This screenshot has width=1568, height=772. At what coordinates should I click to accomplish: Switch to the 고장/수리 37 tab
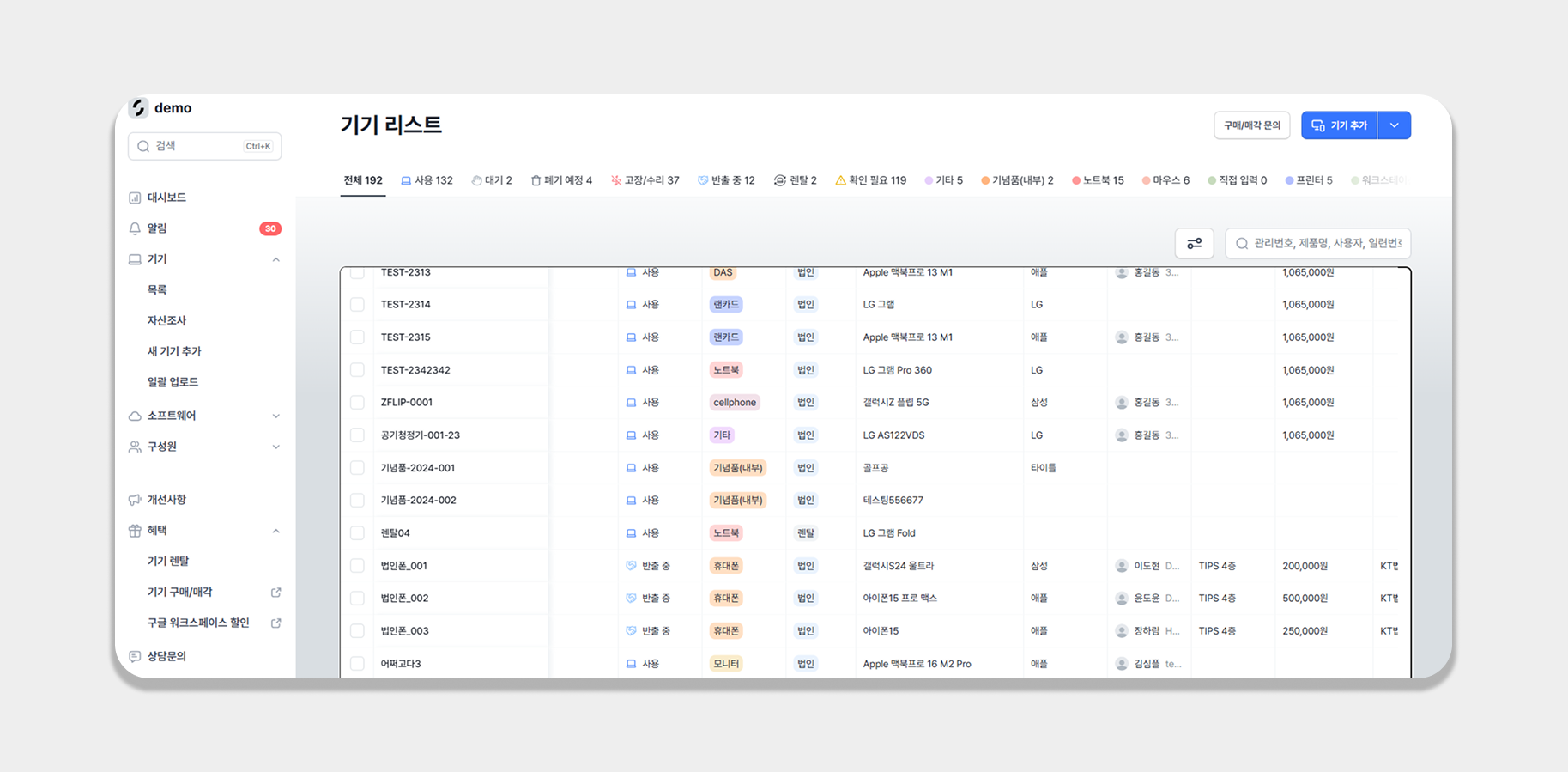[645, 180]
